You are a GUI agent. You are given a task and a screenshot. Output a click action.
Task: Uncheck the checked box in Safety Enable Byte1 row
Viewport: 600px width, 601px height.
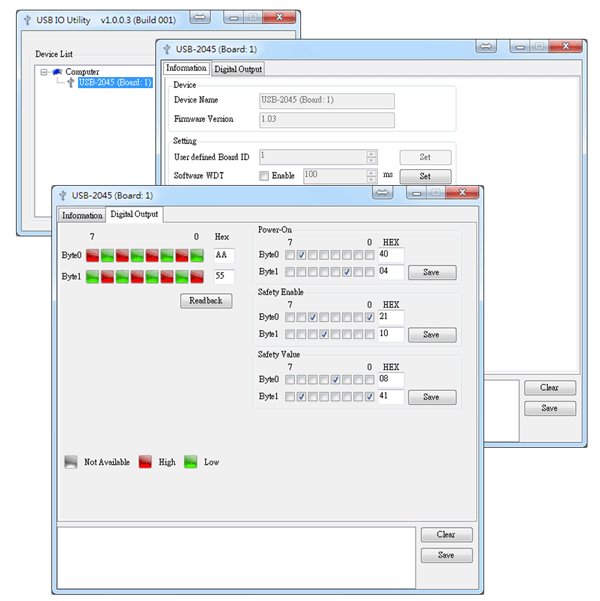pos(324,335)
